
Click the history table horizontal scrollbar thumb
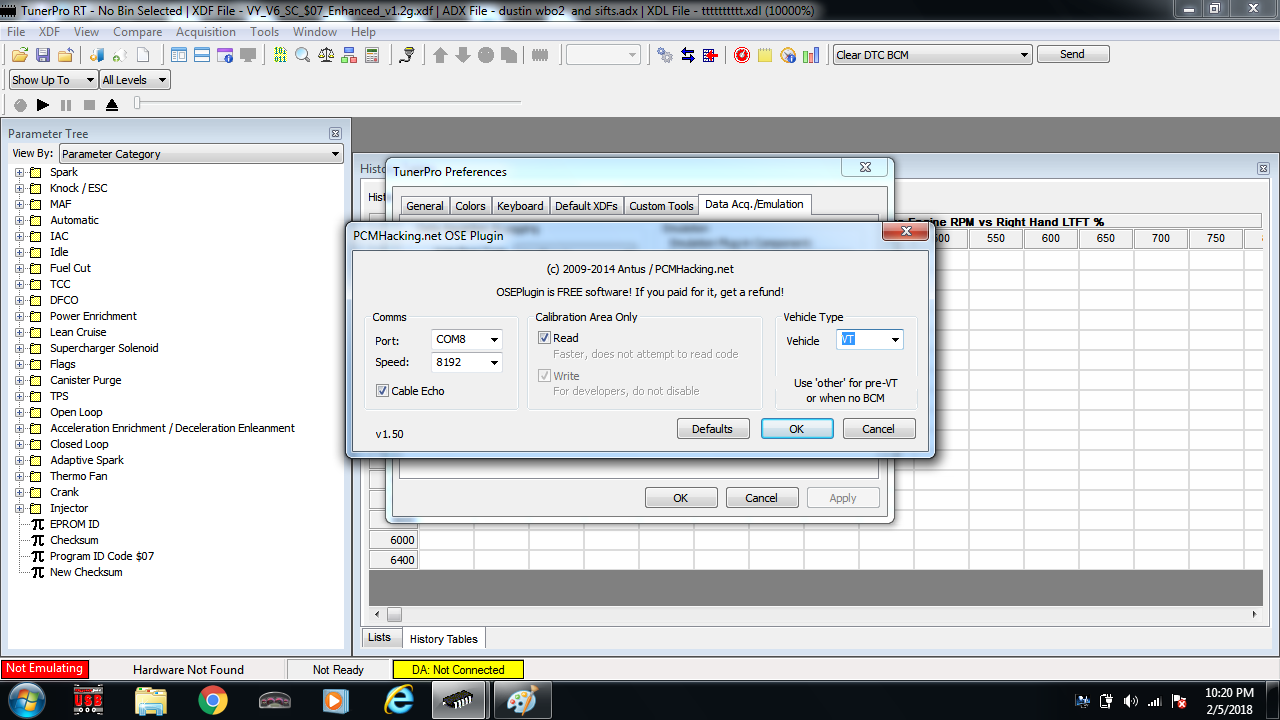pyautogui.click(x=394, y=614)
